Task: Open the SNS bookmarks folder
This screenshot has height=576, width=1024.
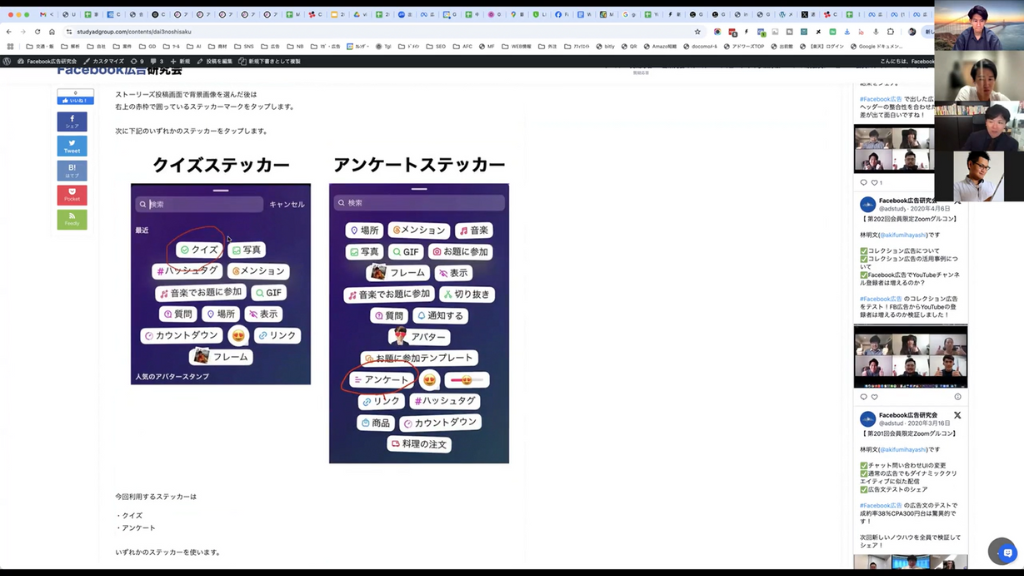Action: [x=245, y=46]
